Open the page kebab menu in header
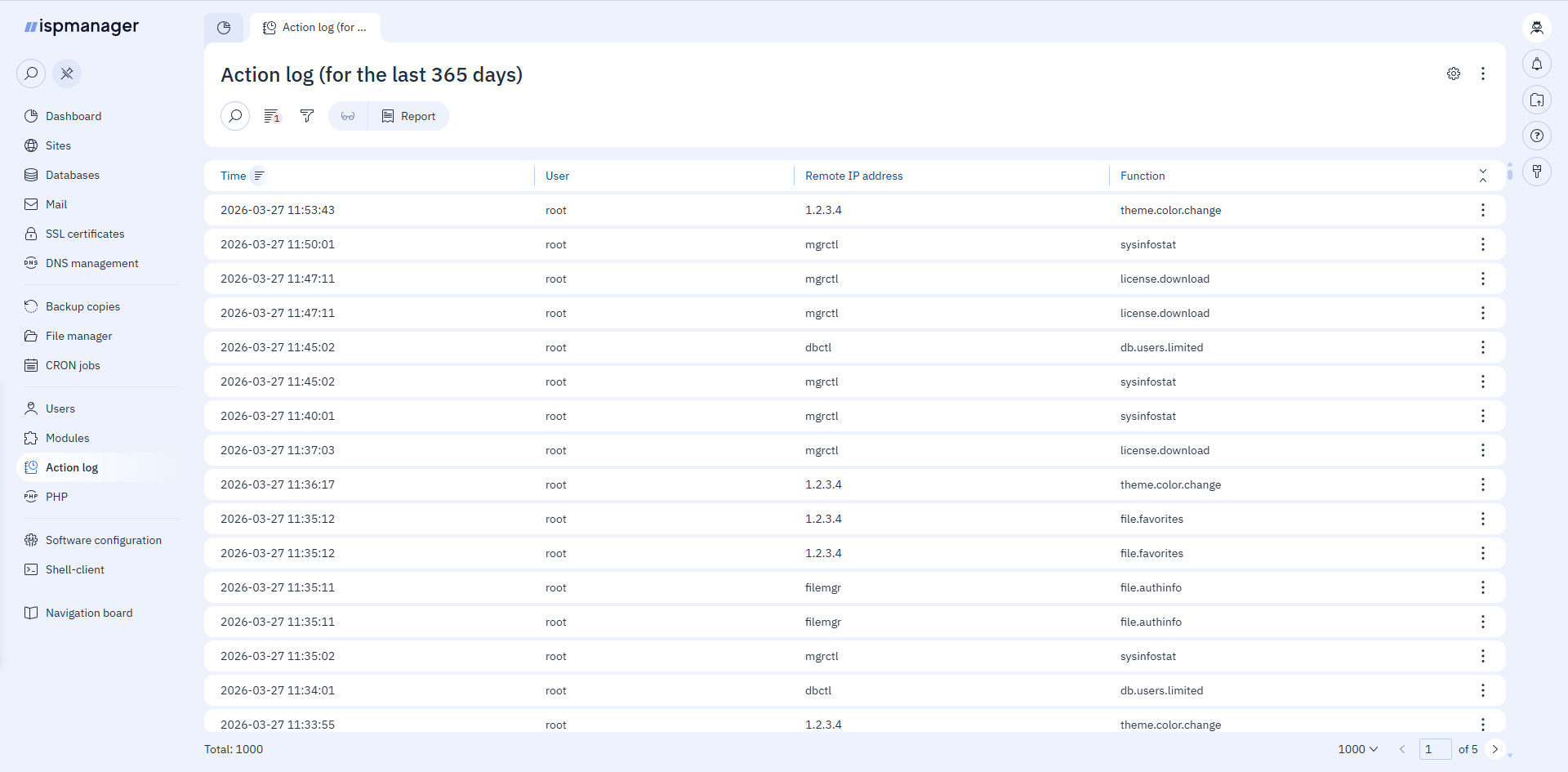 coord(1483,74)
